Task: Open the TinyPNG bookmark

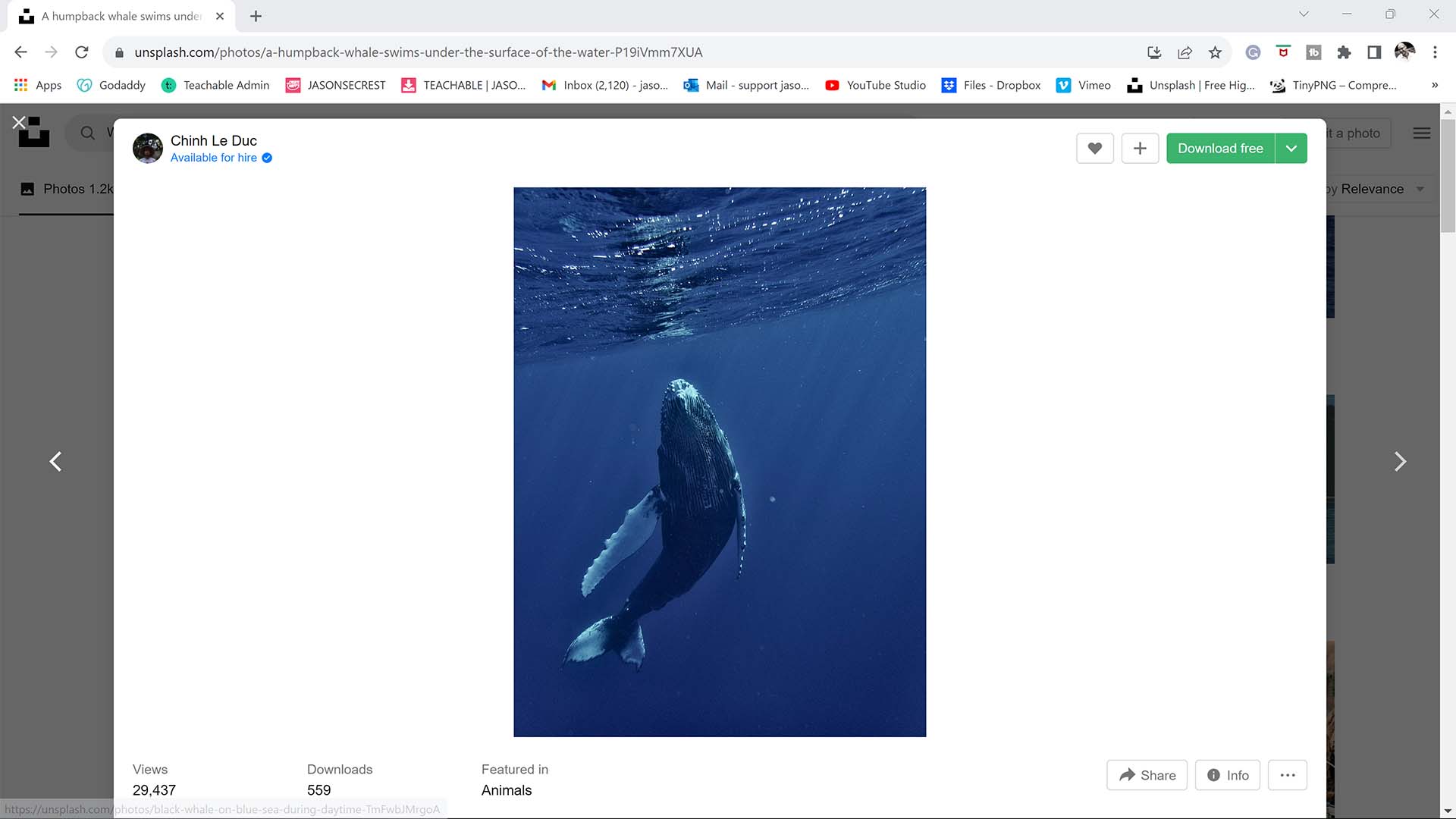Action: click(1333, 85)
